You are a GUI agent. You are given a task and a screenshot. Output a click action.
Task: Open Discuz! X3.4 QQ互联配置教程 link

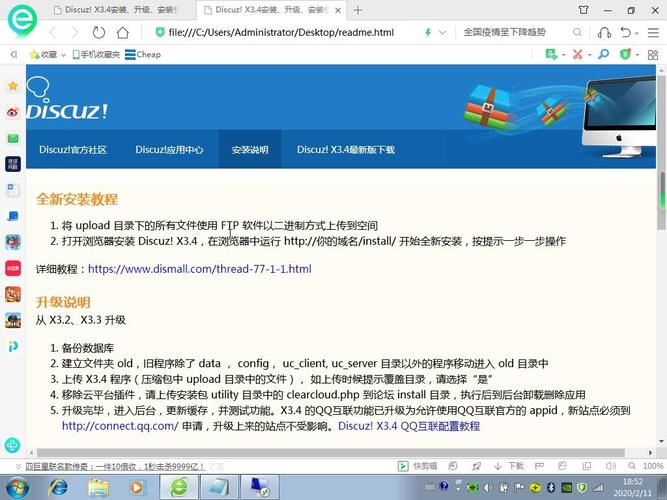pos(409,426)
